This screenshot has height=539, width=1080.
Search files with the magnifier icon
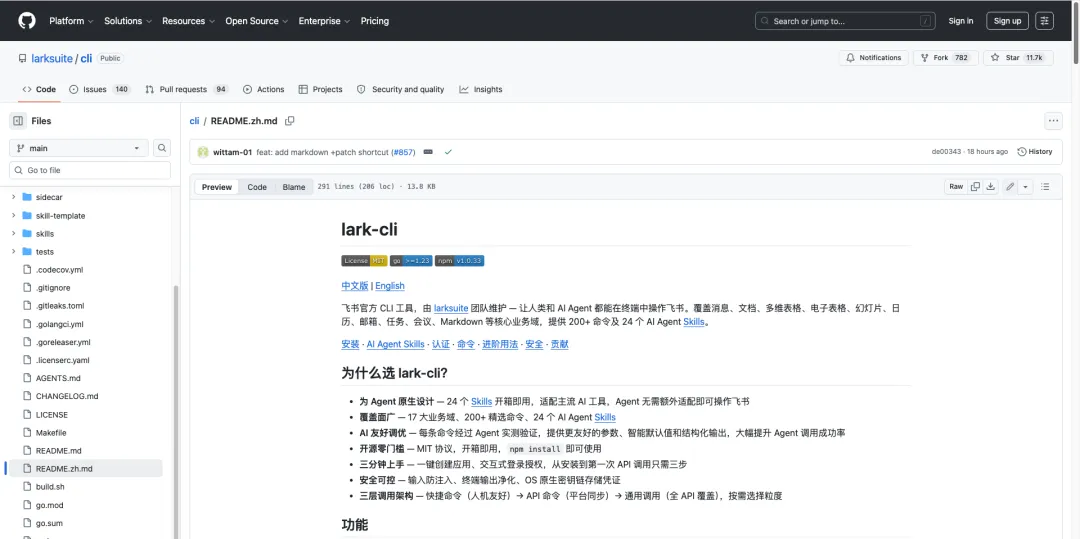162,148
